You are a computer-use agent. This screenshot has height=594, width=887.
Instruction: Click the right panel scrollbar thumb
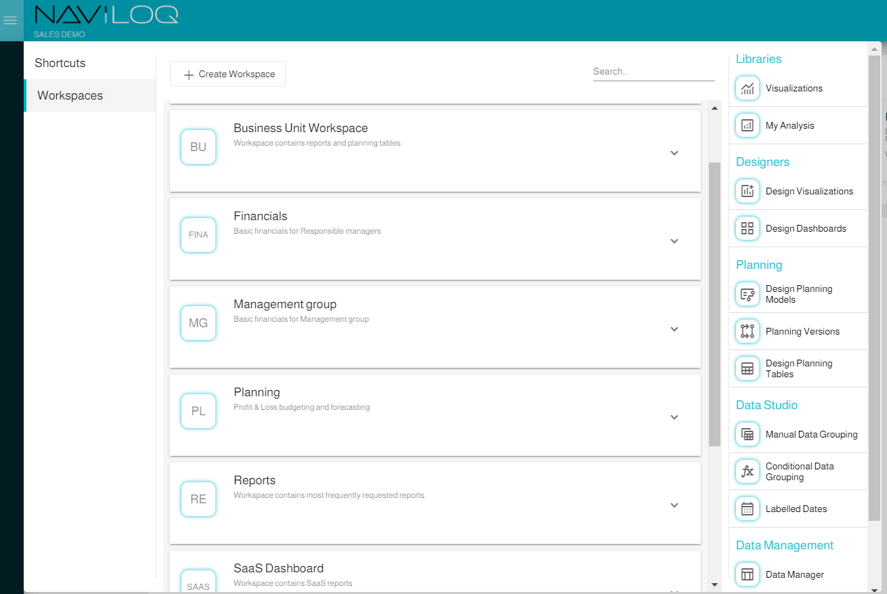(x=875, y=289)
